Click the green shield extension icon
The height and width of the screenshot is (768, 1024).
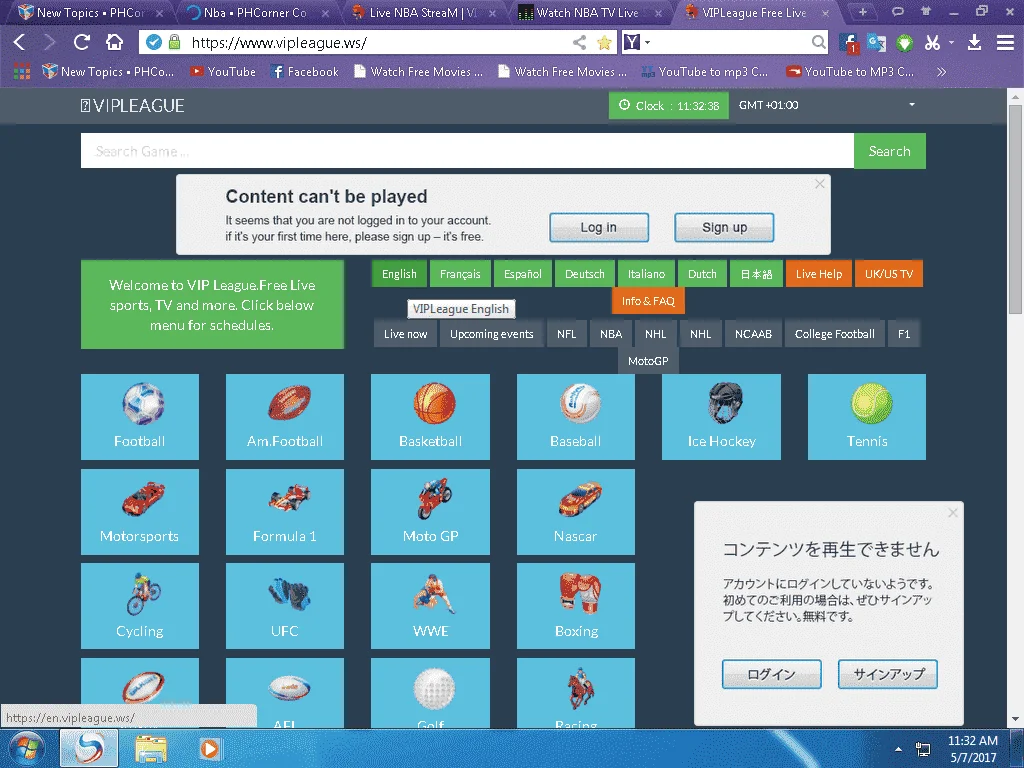[904, 43]
